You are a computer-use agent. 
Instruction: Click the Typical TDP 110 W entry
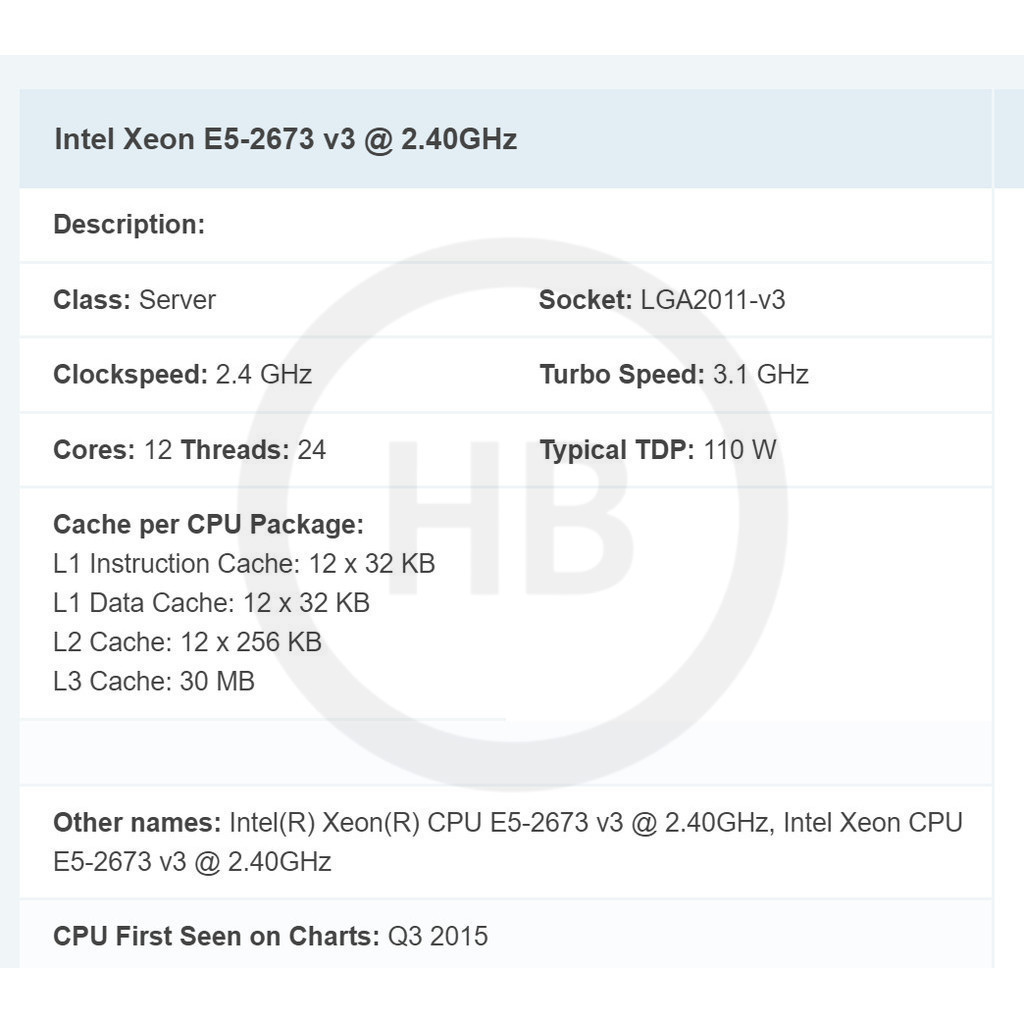(x=657, y=450)
